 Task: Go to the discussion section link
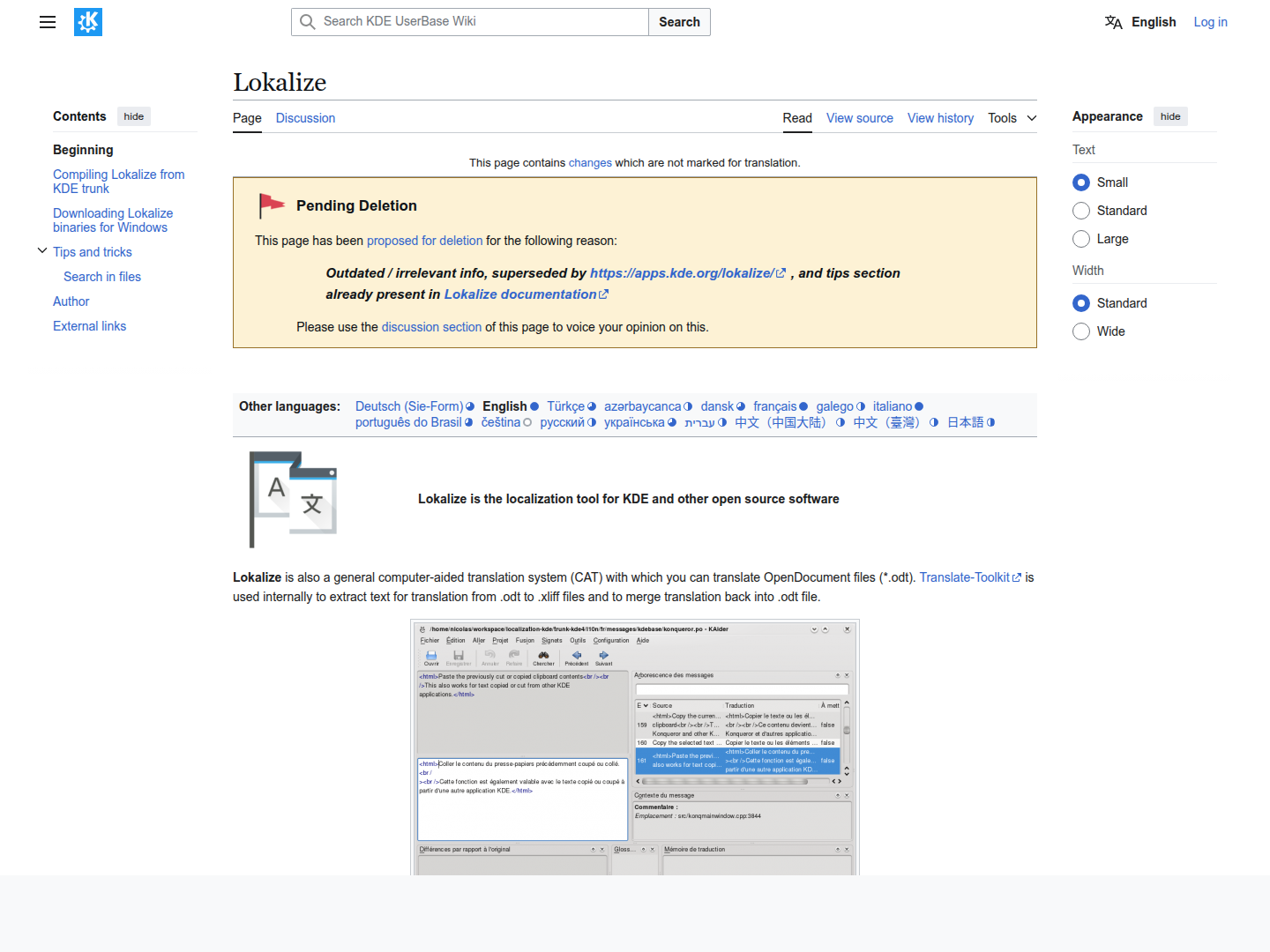point(431,327)
